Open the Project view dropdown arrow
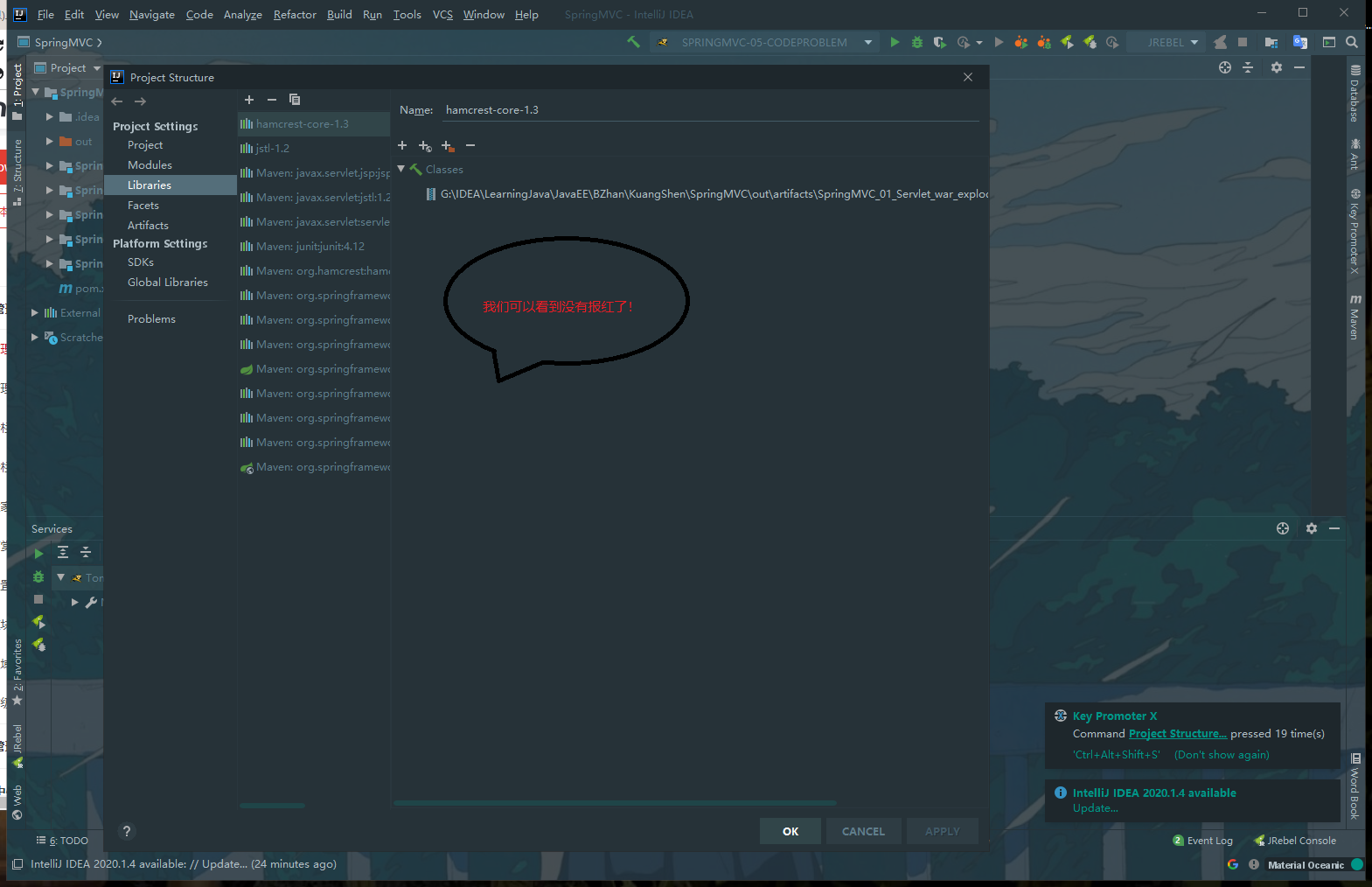 (x=97, y=68)
